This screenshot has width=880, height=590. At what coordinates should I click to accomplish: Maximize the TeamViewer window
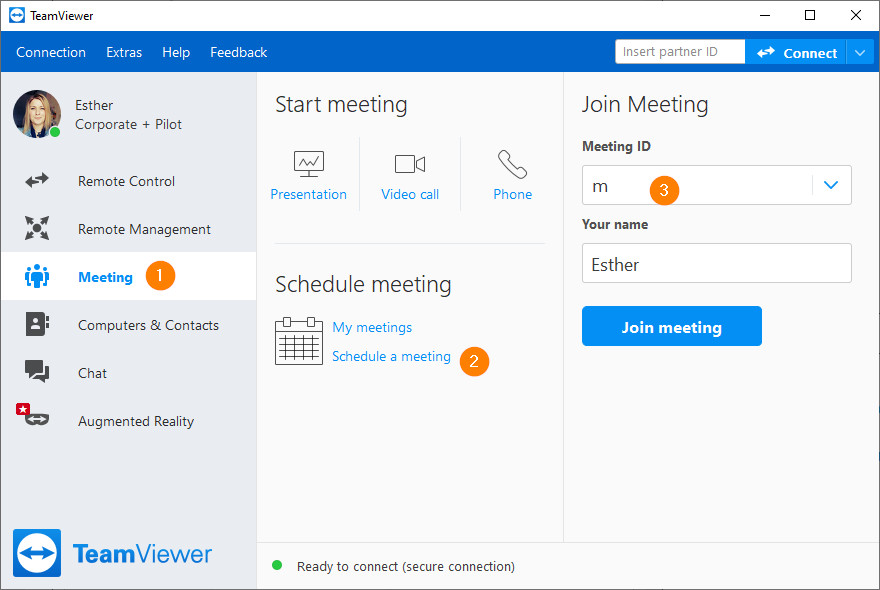(810, 15)
